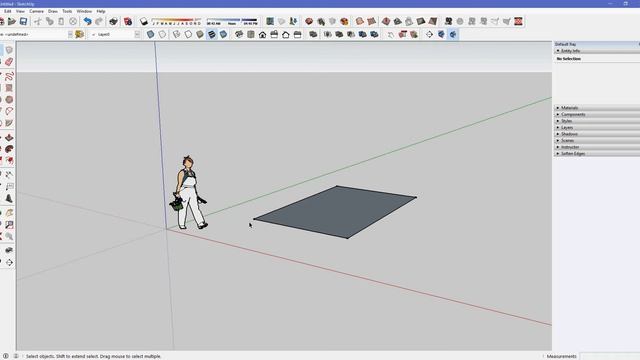
Task: Open the View menu
Action: [20, 11]
